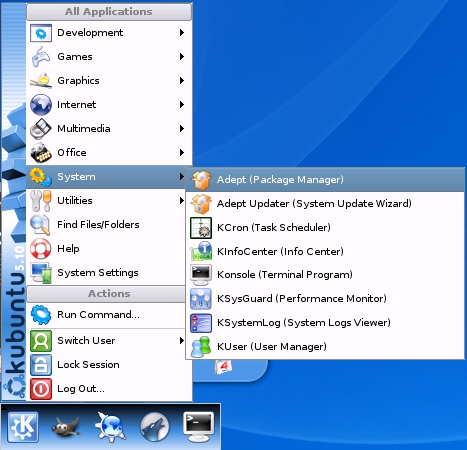Open the Office menu entry

tap(109, 153)
